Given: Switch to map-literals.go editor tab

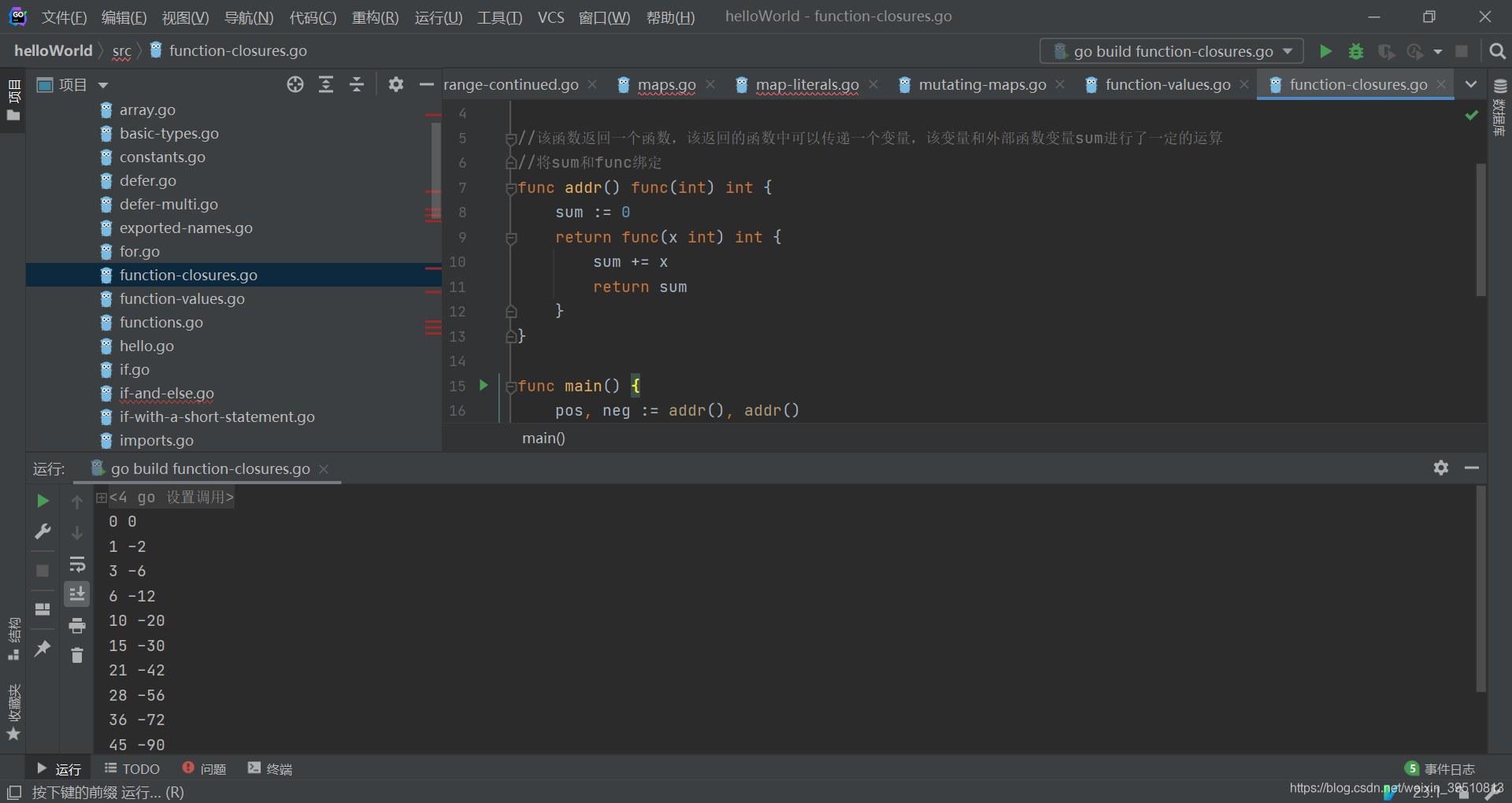Looking at the screenshot, I should pyautogui.click(x=807, y=84).
